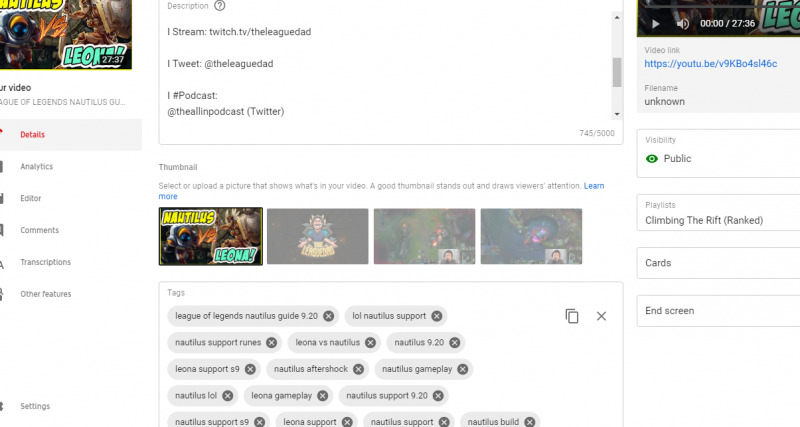This screenshot has width=800, height=427.
Task: Clear all tags with the X icon
Action: point(601,316)
